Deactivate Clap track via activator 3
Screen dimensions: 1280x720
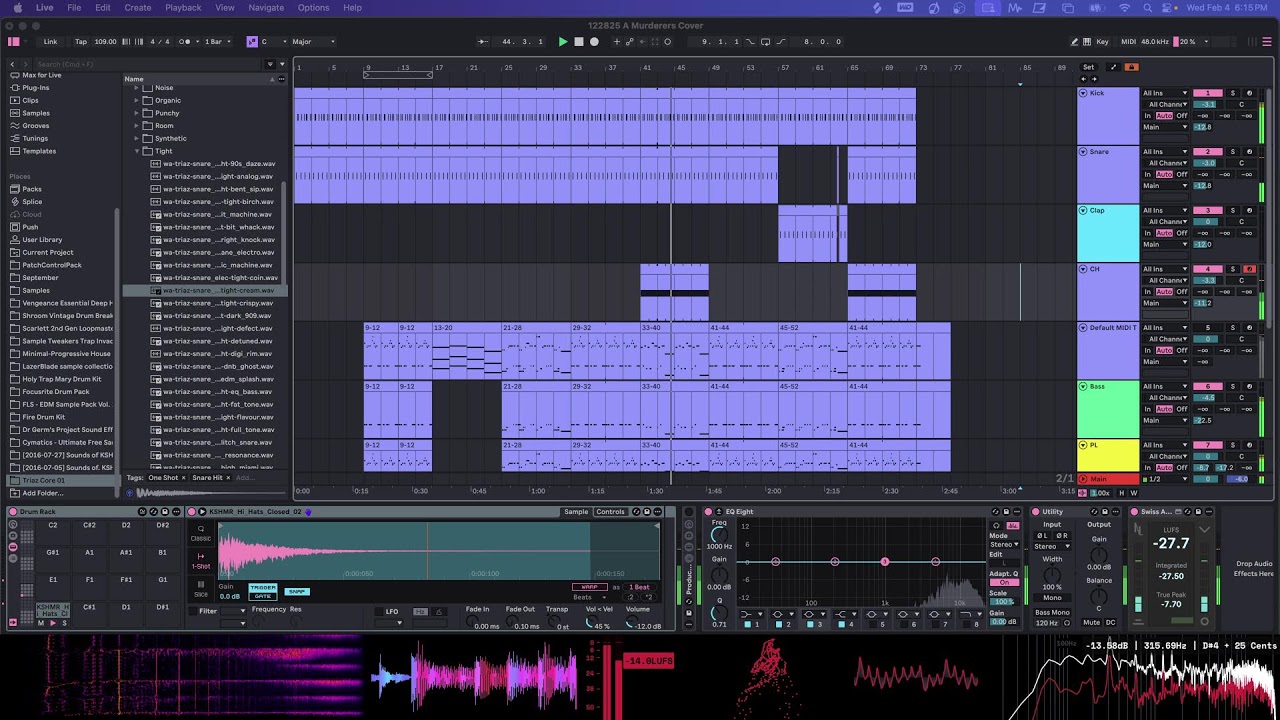click(x=1207, y=210)
